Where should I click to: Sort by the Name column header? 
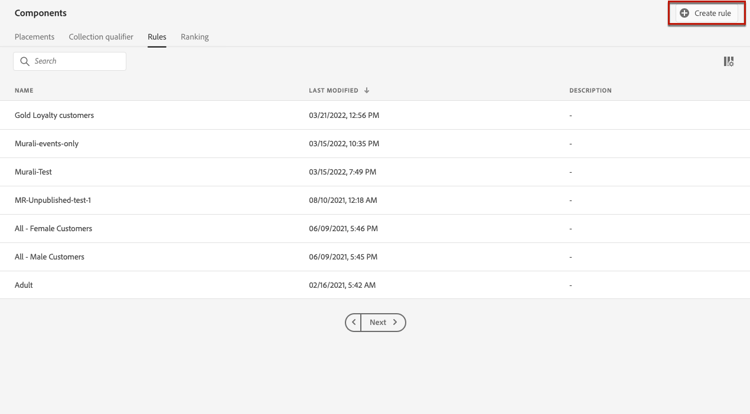click(x=24, y=90)
